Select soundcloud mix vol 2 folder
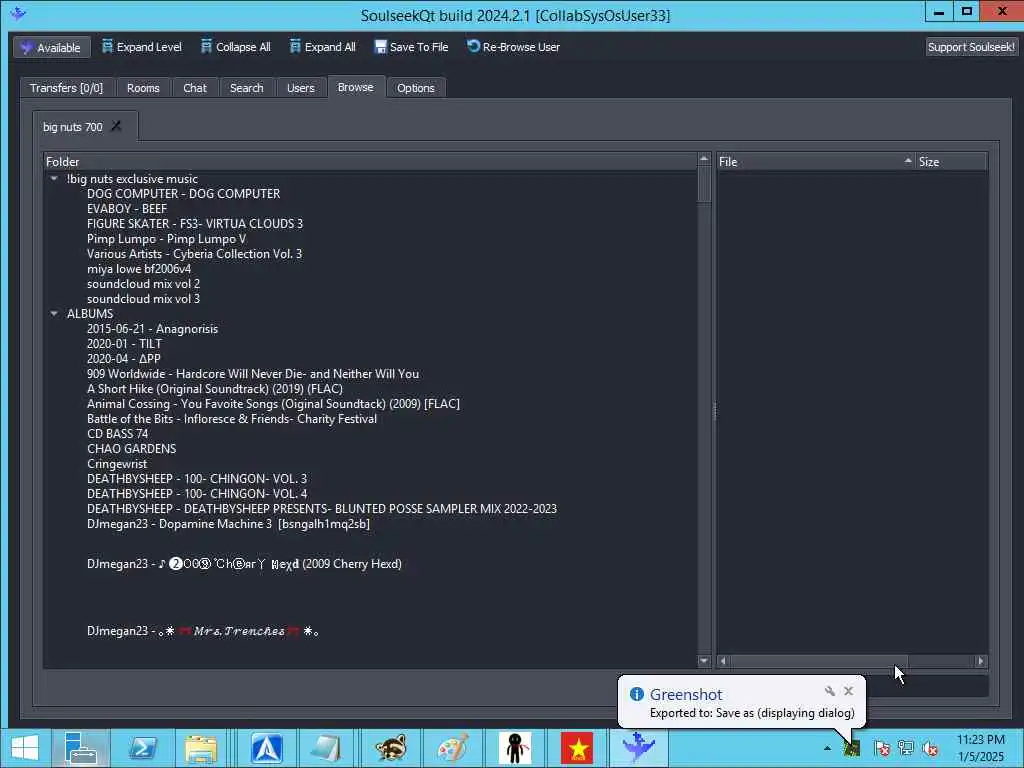The image size is (1024, 768). click(143, 284)
